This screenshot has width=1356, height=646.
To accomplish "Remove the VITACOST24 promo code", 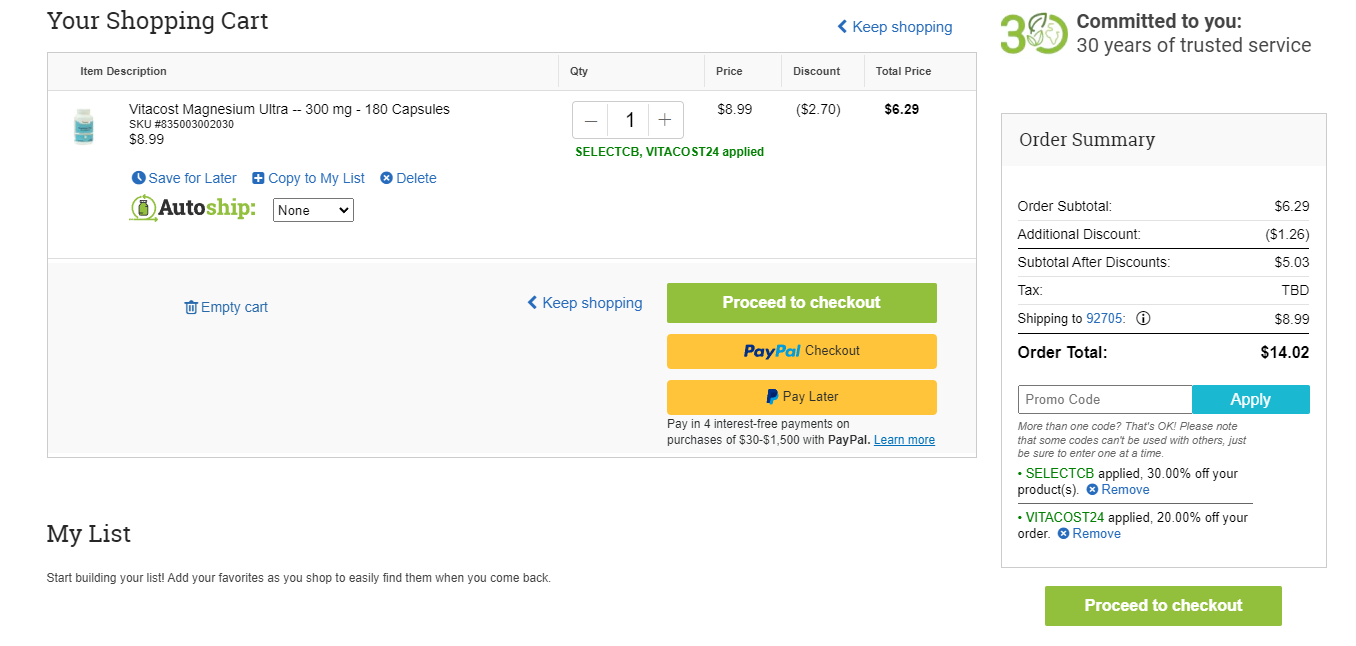I will 1089,534.
